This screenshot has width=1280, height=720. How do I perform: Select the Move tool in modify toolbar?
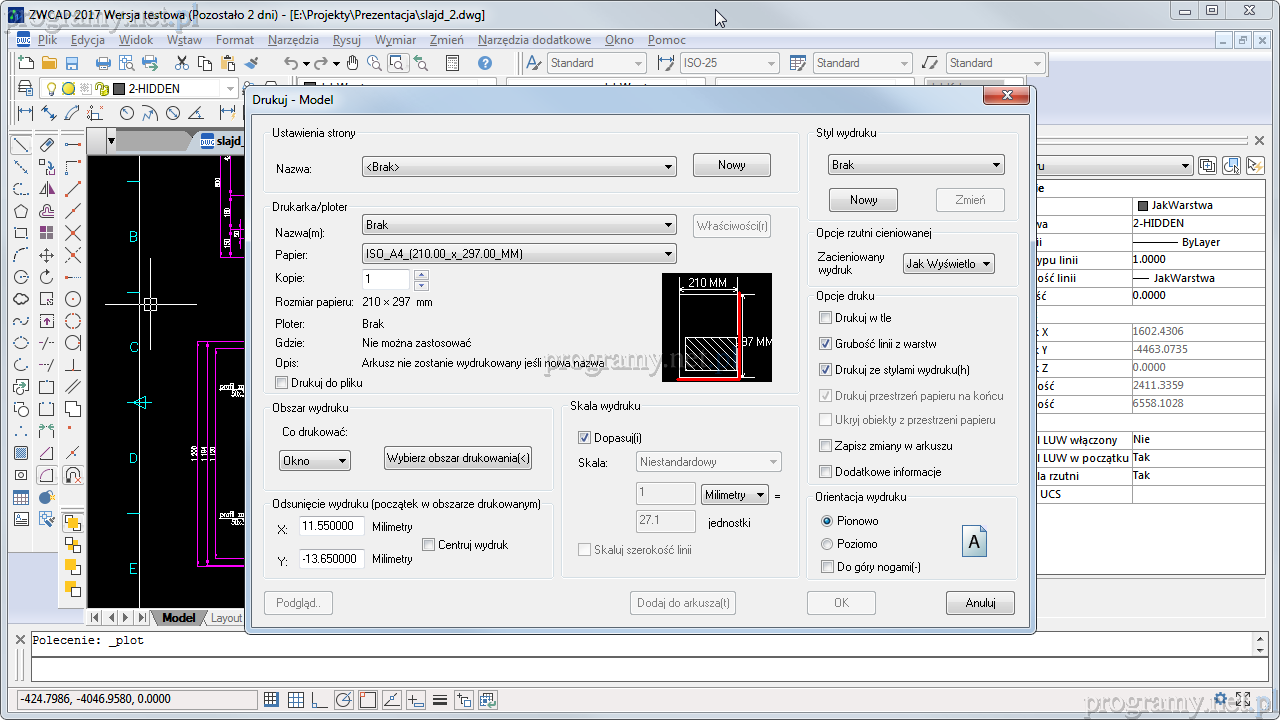click(x=47, y=255)
